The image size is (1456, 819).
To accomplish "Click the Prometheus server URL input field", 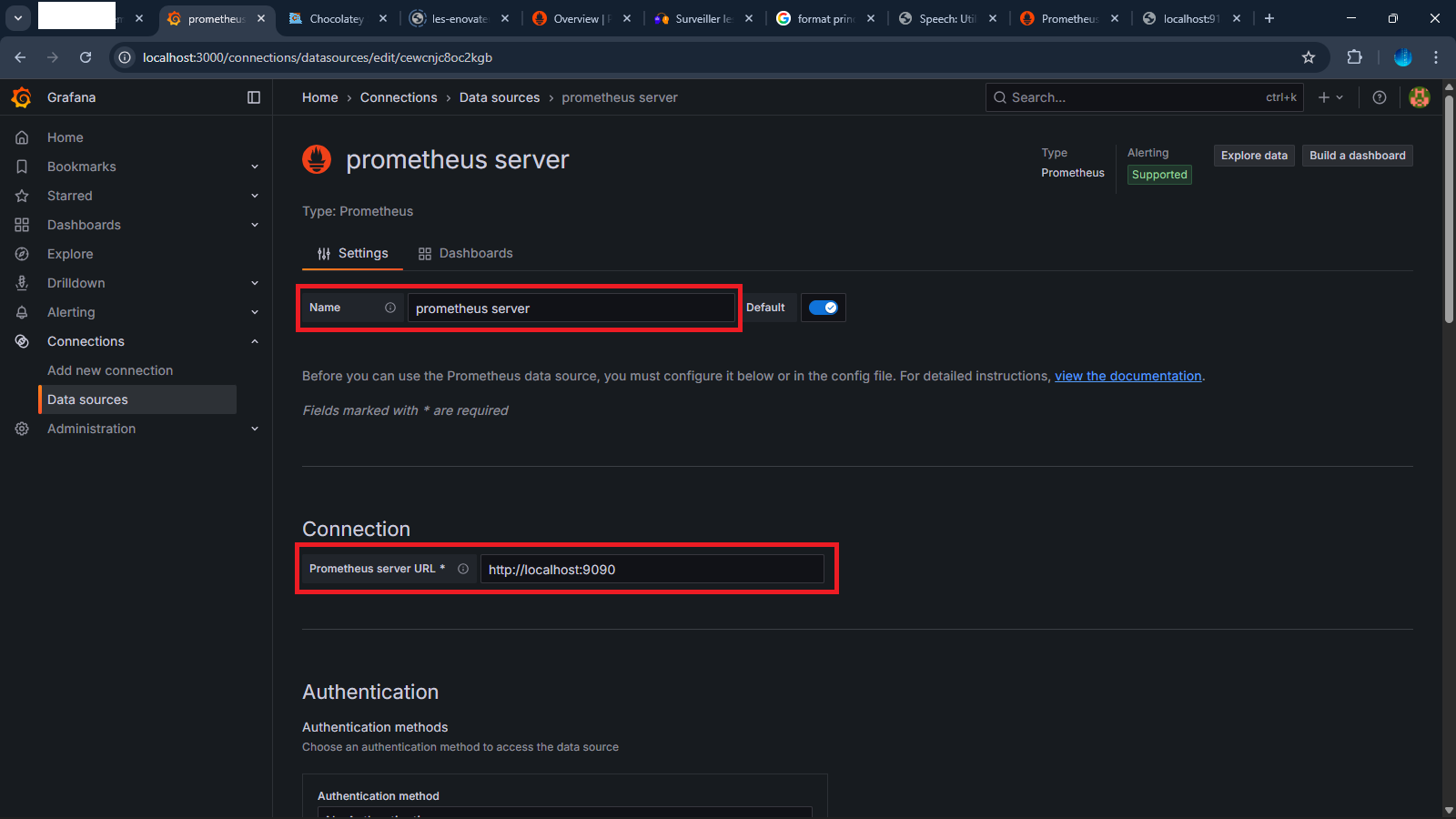I will pos(652,569).
